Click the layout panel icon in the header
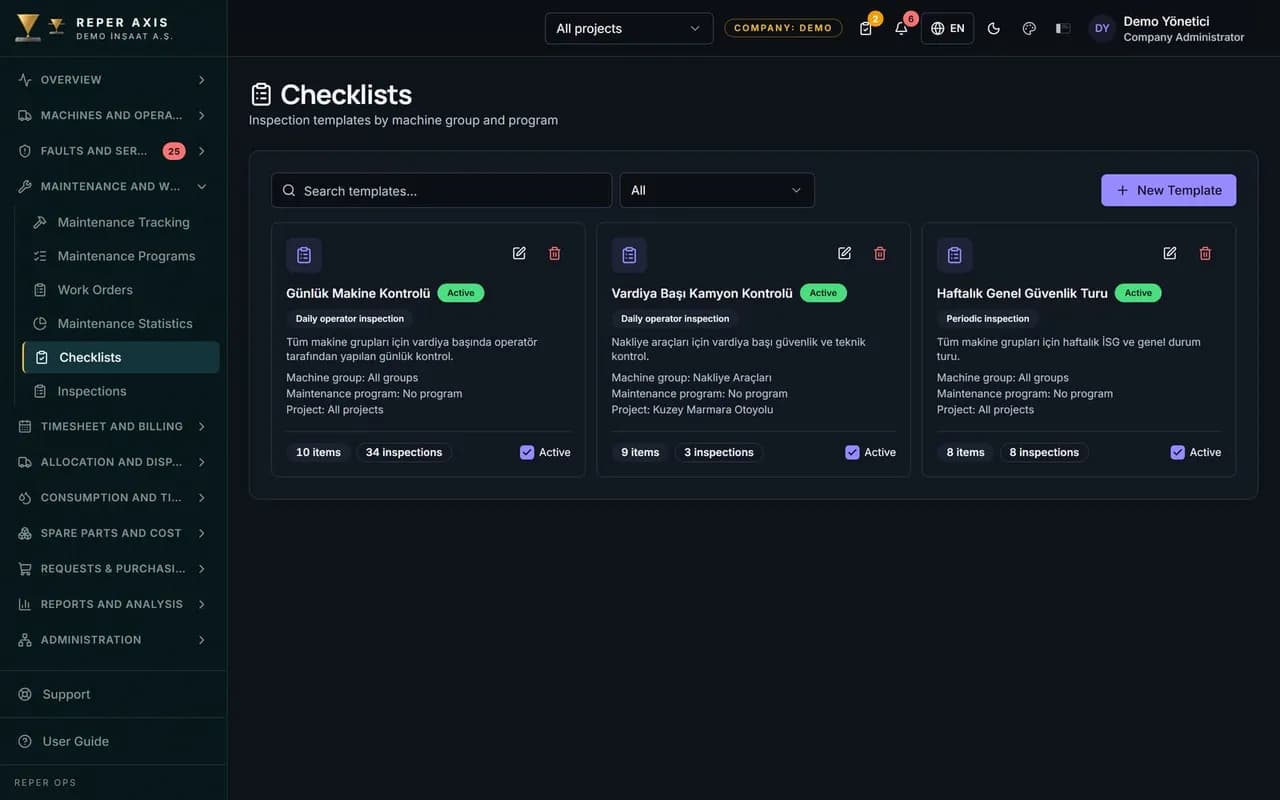Viewport: 1280px width, 800px height. coord(1063,28)
